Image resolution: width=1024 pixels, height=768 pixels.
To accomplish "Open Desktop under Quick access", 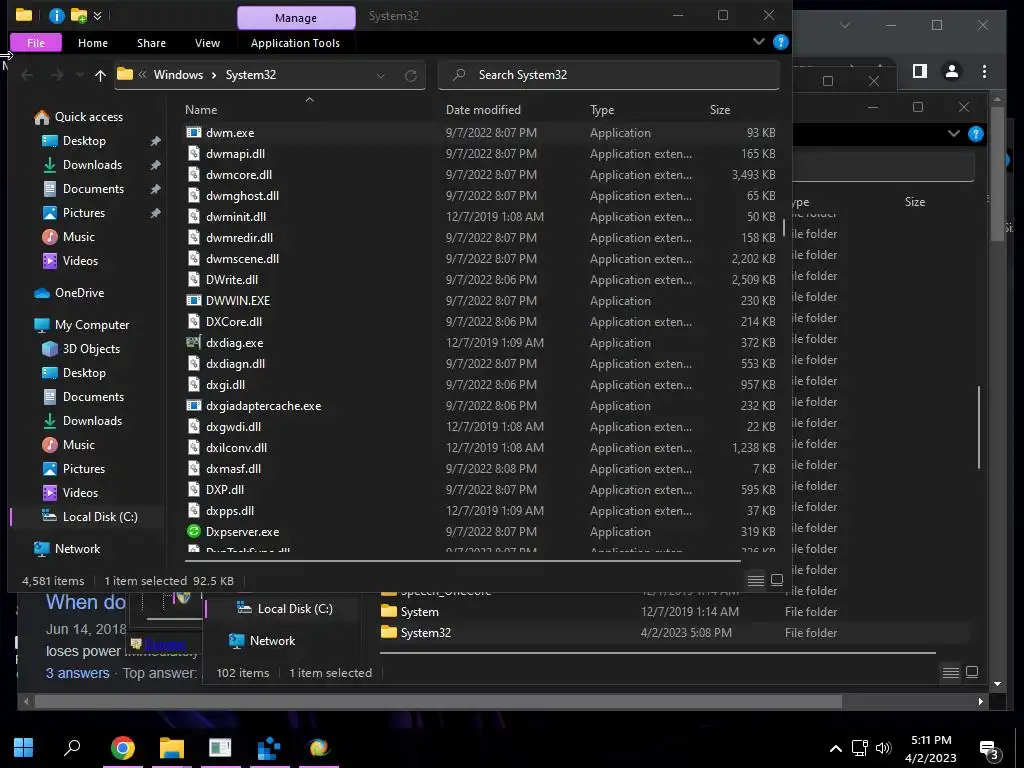I will [x=84, y=140].
